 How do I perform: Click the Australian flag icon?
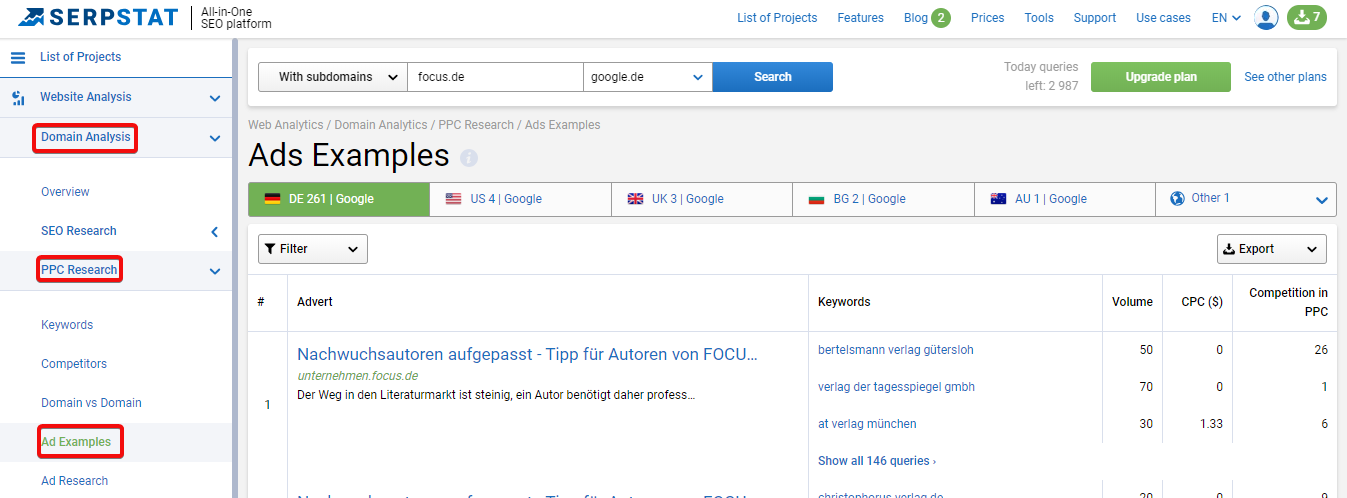coord(998,199)
